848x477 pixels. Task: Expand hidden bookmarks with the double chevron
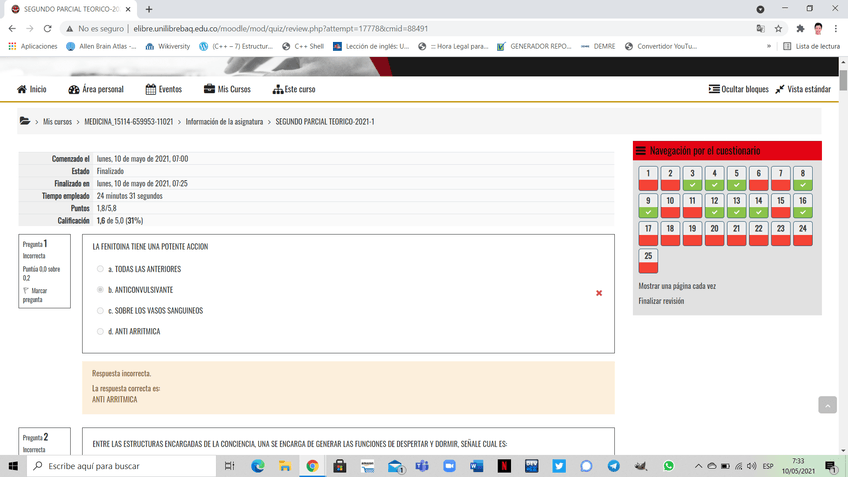click(x=768, y=47)
